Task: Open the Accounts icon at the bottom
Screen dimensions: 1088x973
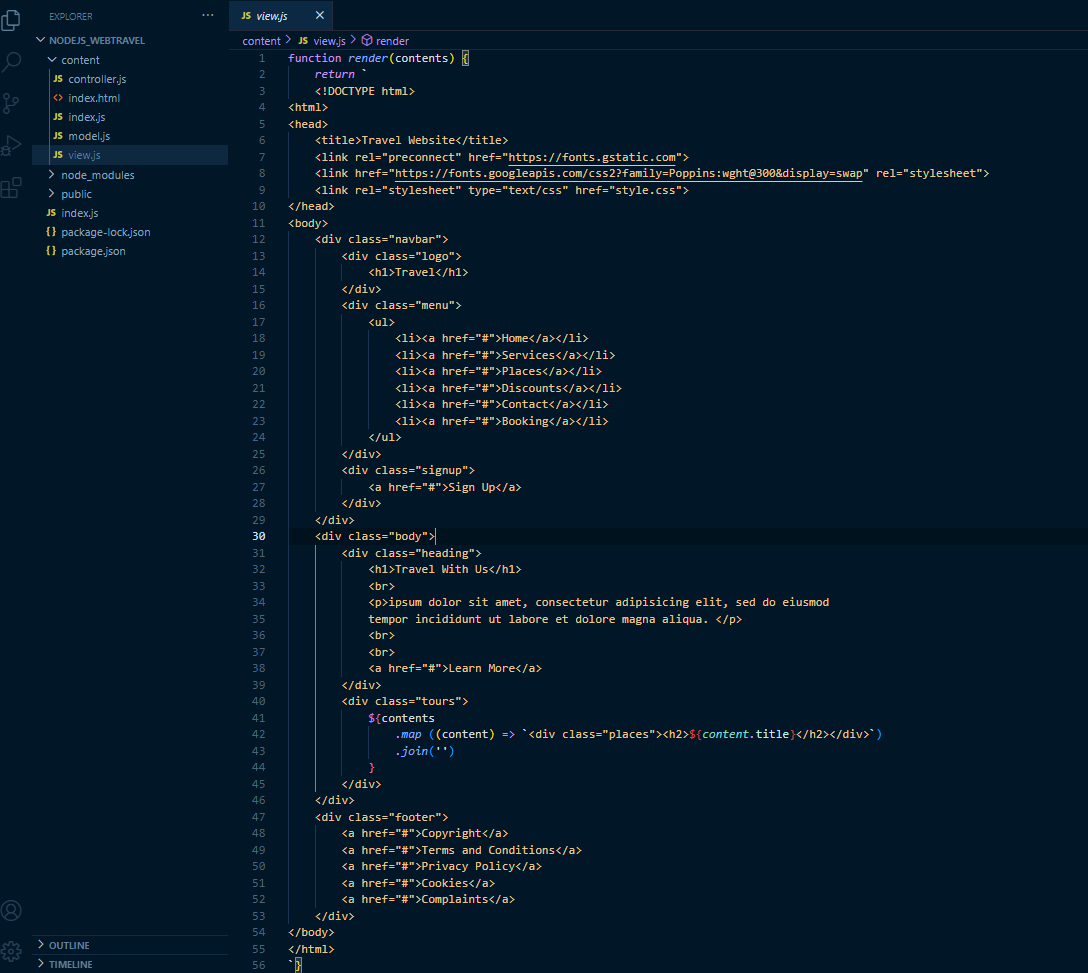Action: click(13, 911)
